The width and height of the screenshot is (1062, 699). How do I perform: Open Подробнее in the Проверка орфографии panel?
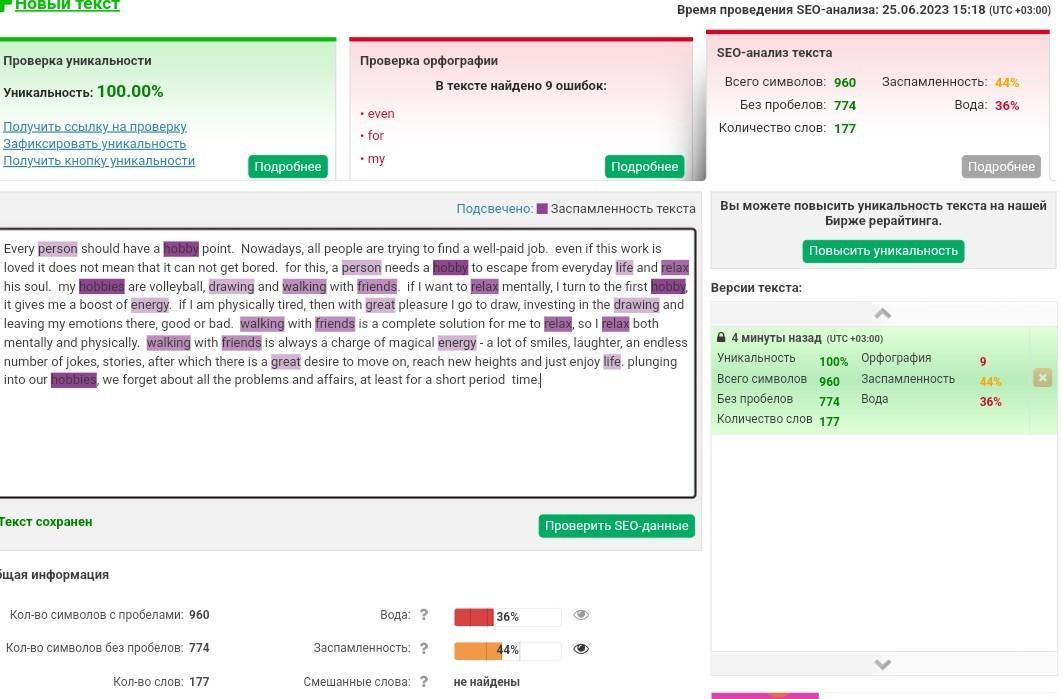pyautogui.click(x=644, y=167)
